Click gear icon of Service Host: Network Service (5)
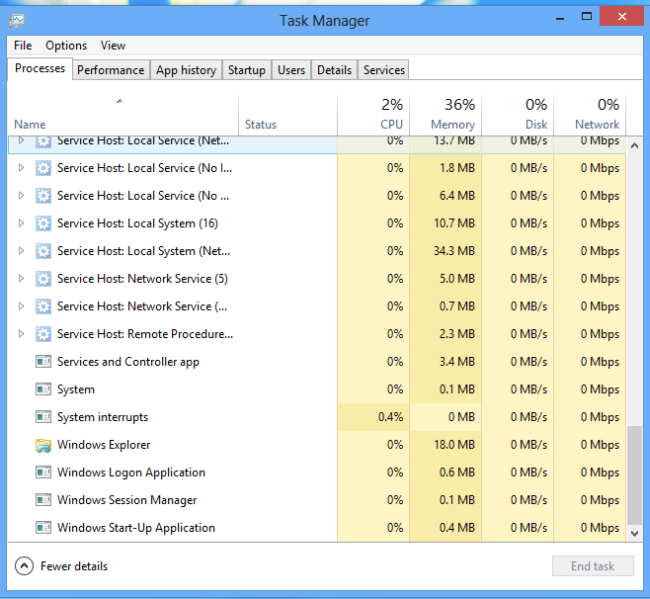The width and height of the screenshot is (650, 599). pyautogui.click(x=43, y=279)
